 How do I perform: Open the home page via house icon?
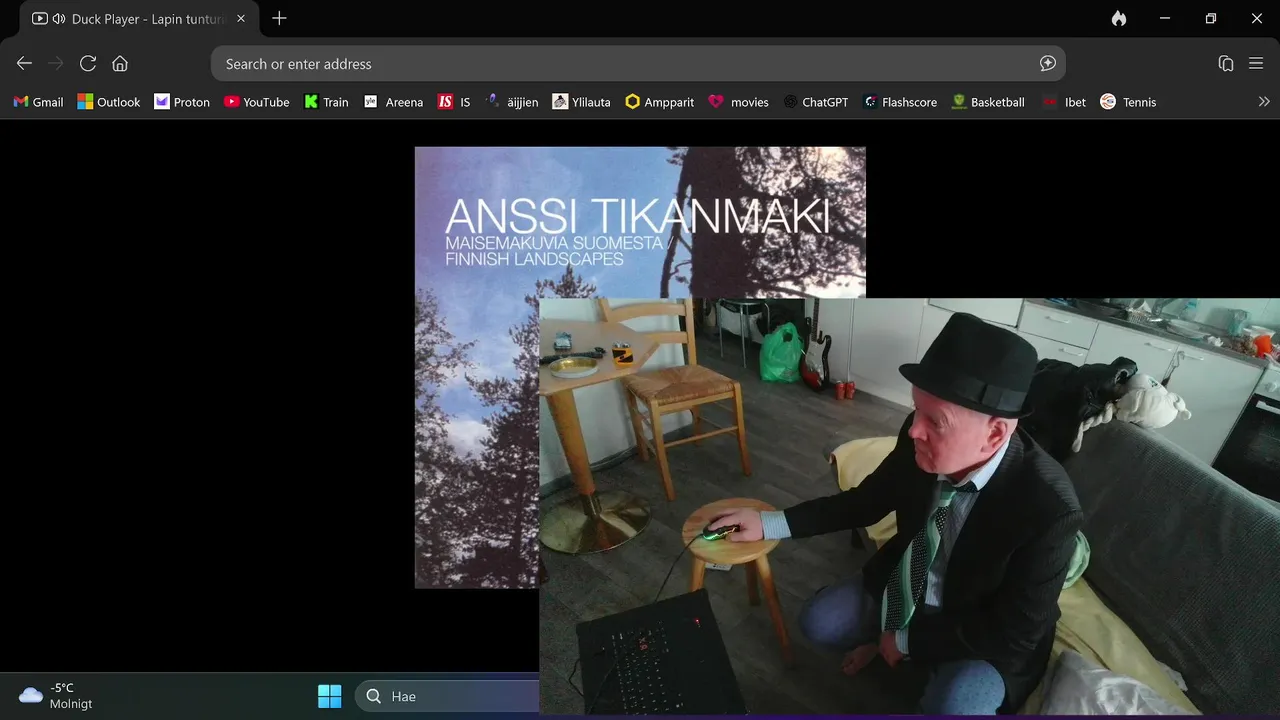click(x=120, y=64)
